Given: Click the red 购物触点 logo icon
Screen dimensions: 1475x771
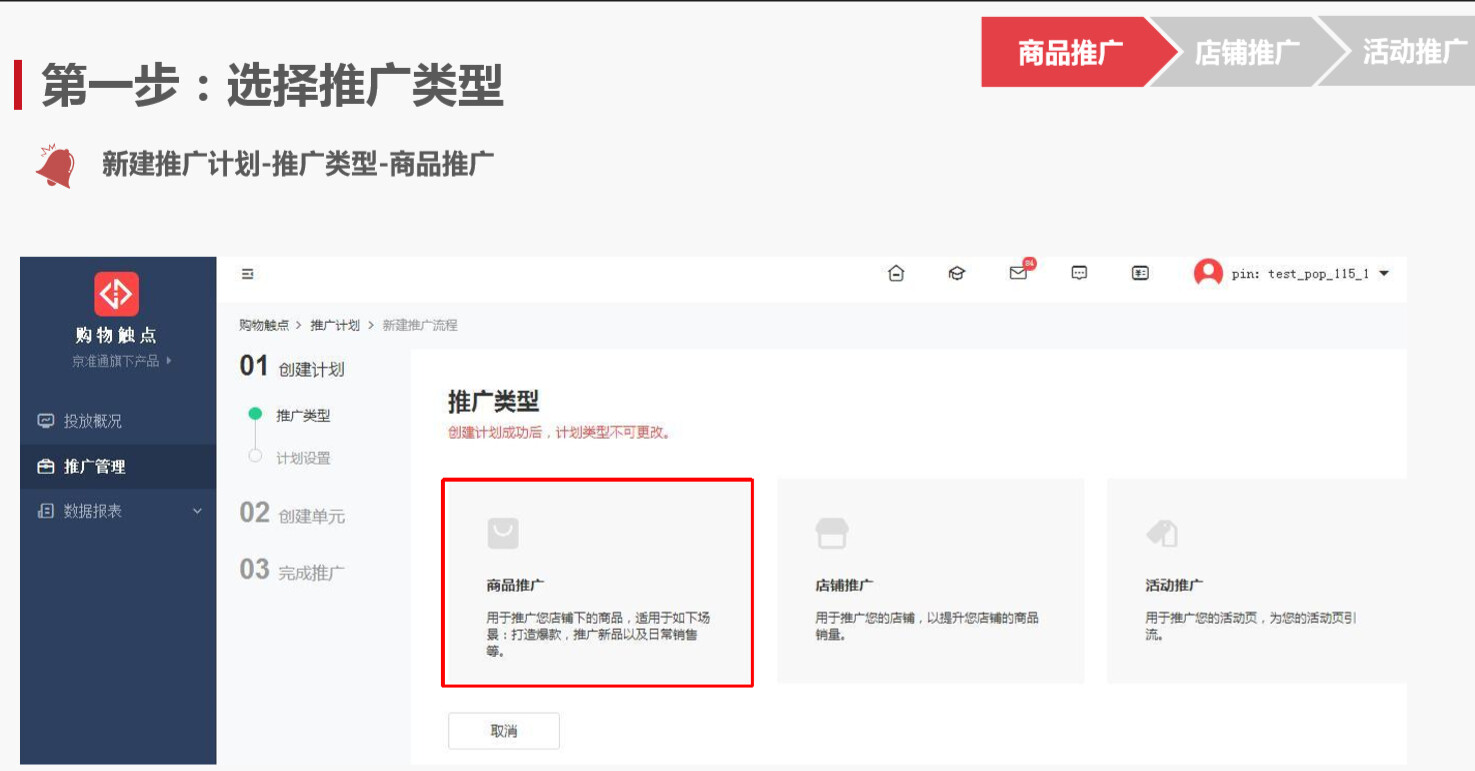Looking at the screenshot, I should [x=117, y=294].
